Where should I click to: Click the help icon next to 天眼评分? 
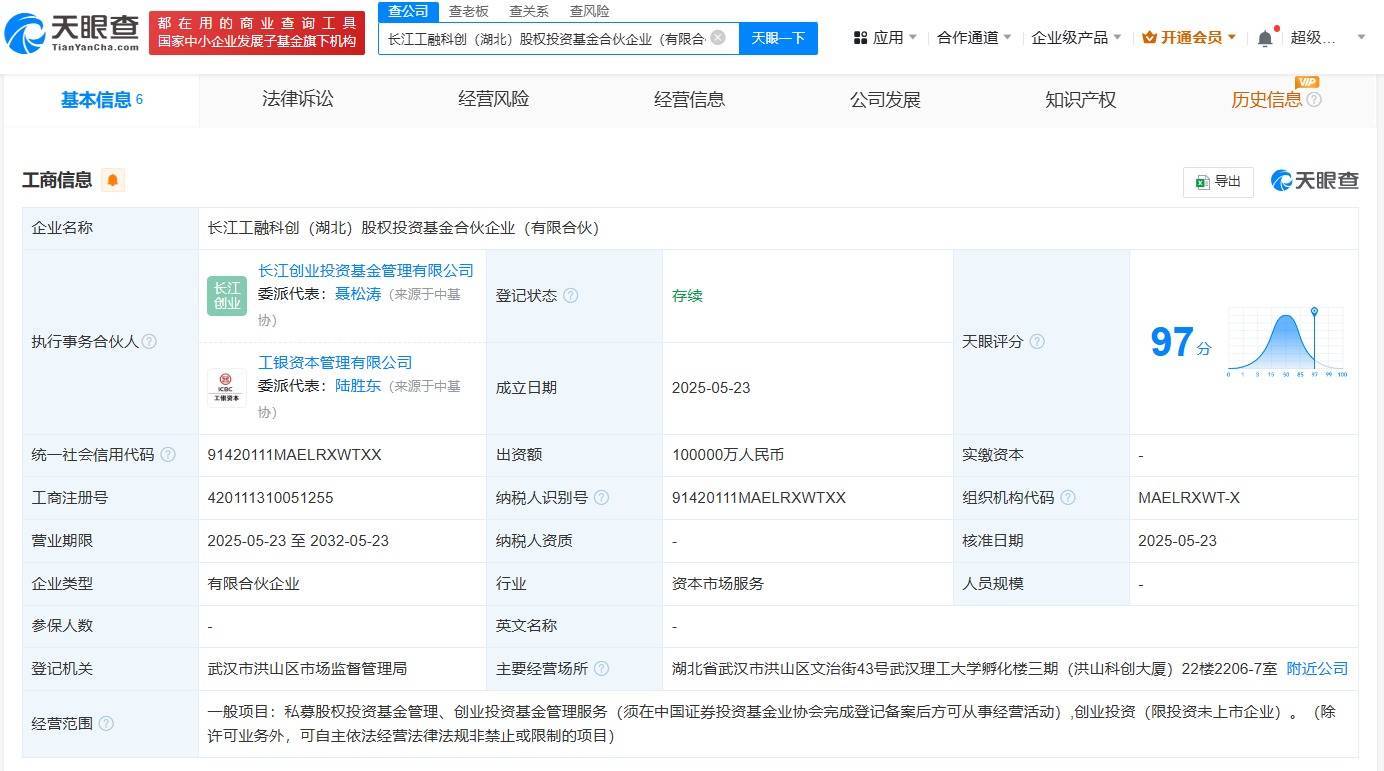[x=1037, y=342]
